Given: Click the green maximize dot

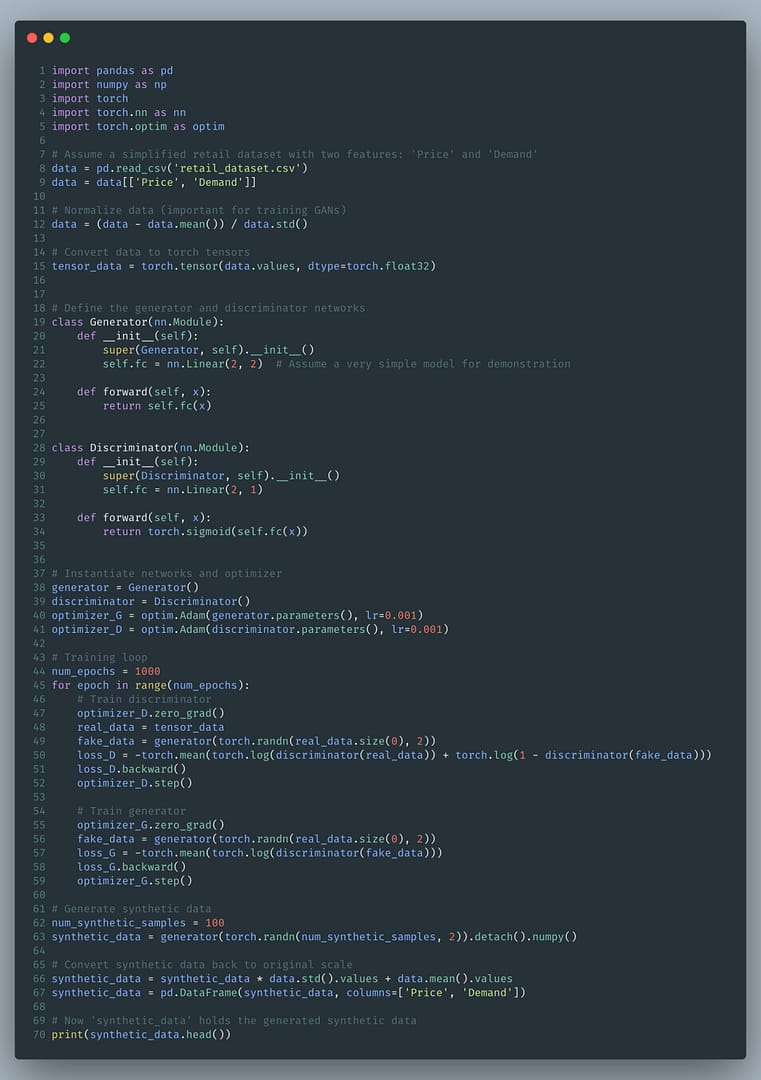Looking at the screenshot, I should point(65,38).
